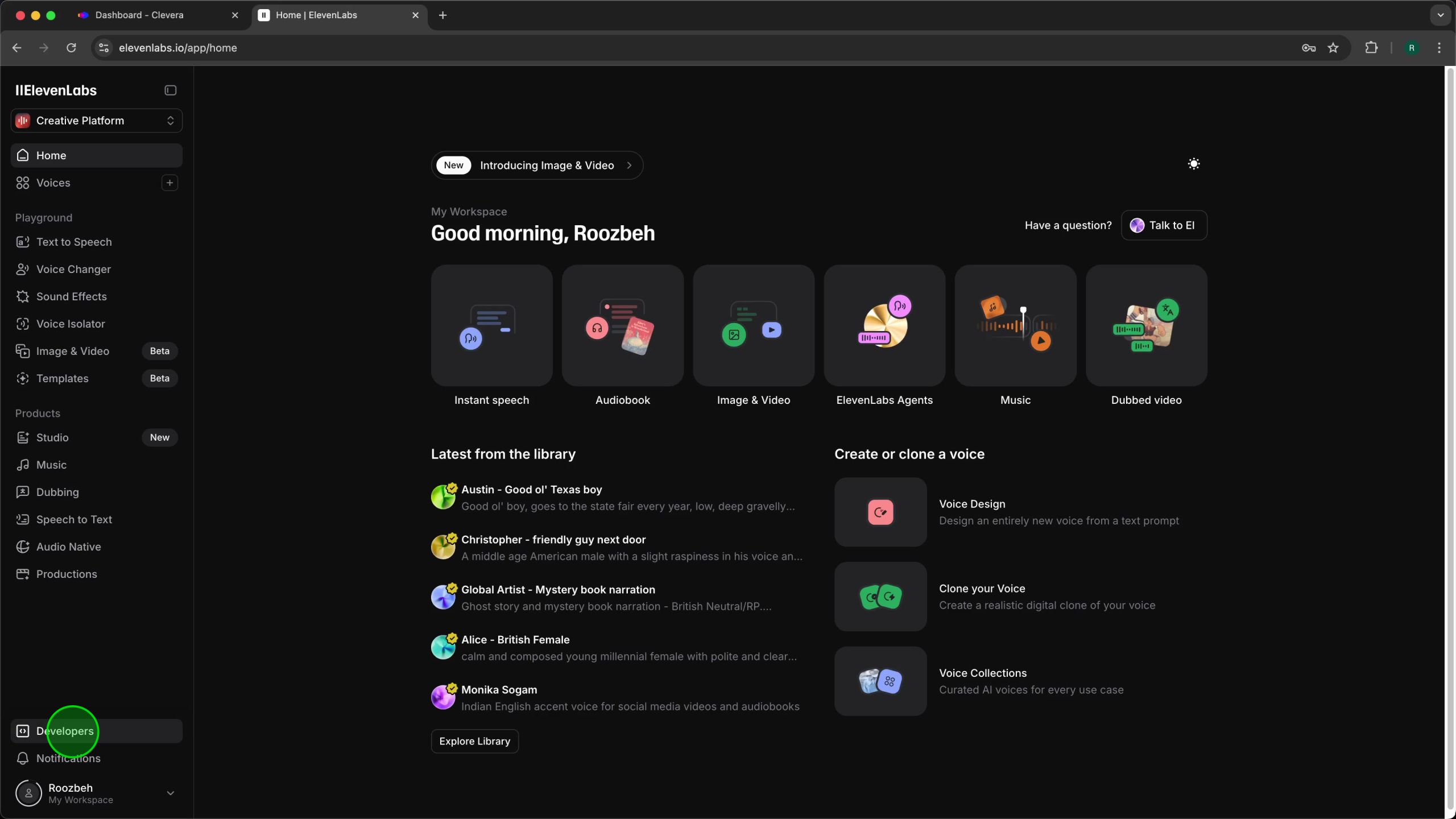Image resolution: width=1456 pixels, height=819 pixels.
Task: Click the browser extensions puzzle icon
Action: click(1371, 48)
